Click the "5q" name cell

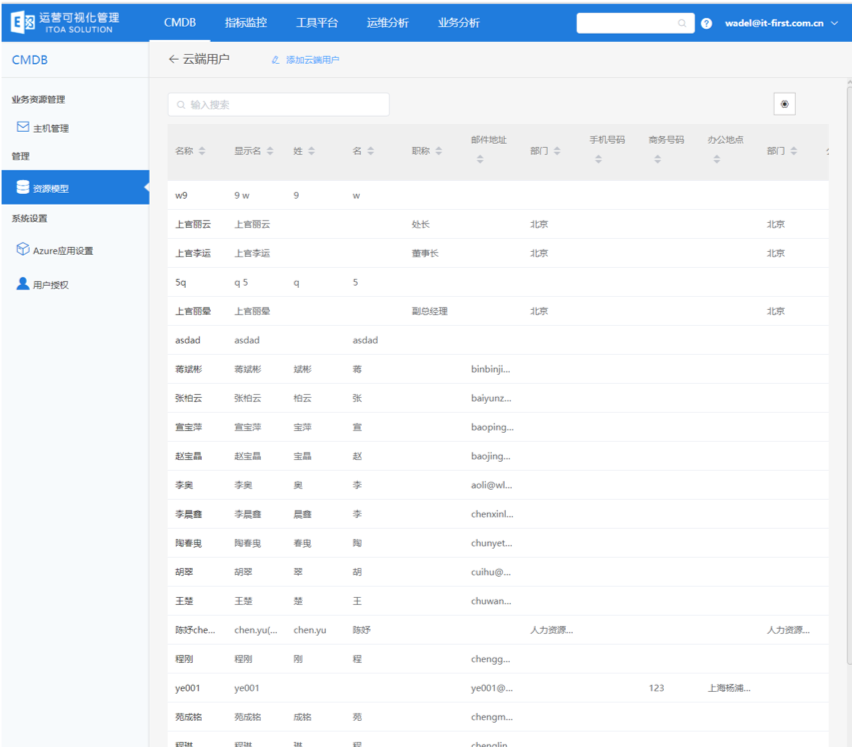coord(180,282)
